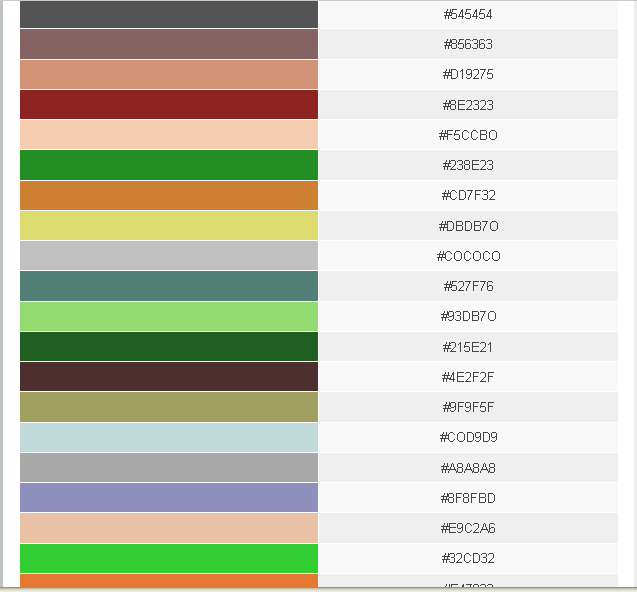This screenshot has width=637, height=592.
Task: Click the #93DB70 hex code cell
Action: point(467,316)
